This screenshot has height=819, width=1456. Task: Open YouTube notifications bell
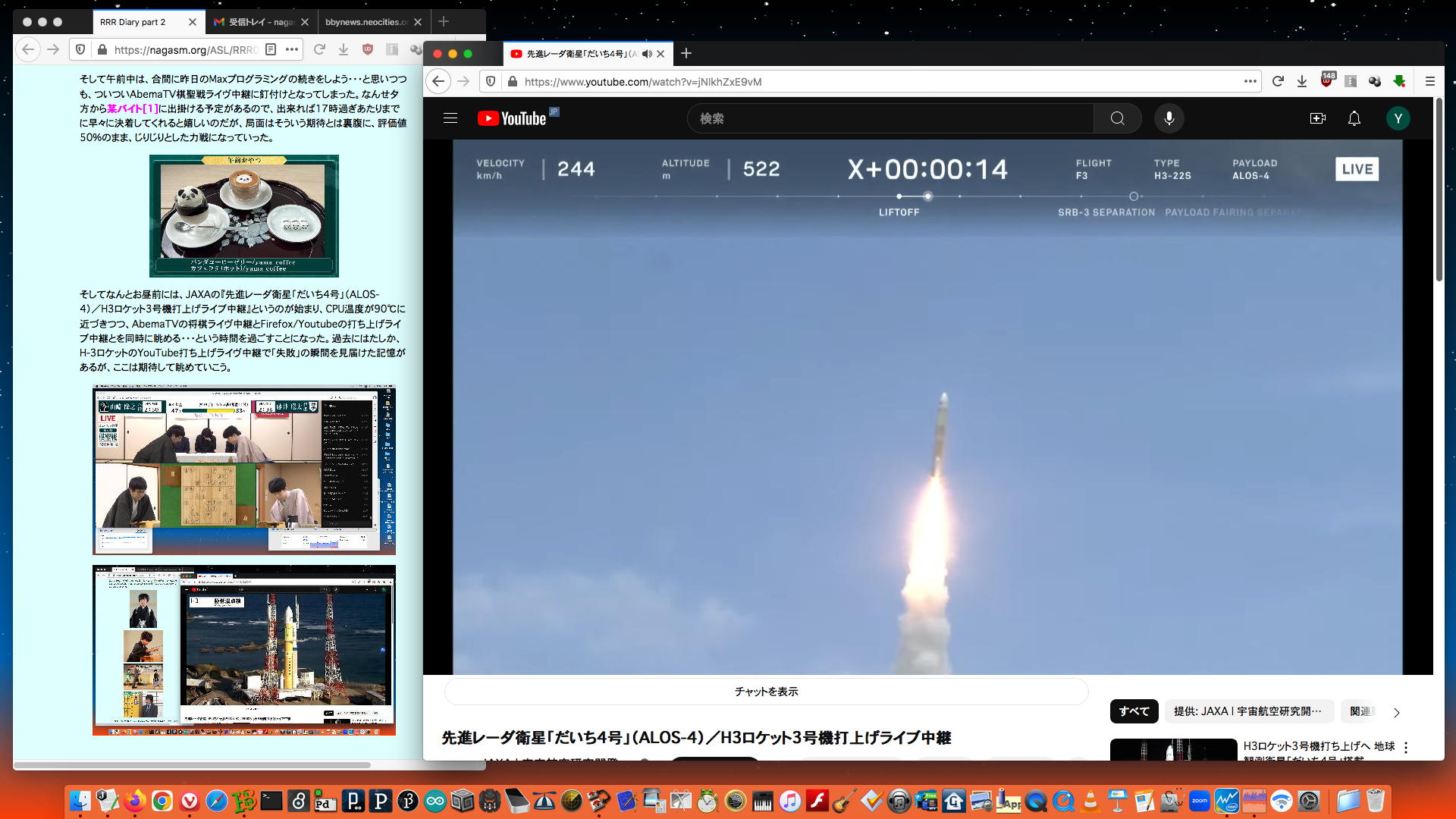click(x=1354, y=118)
